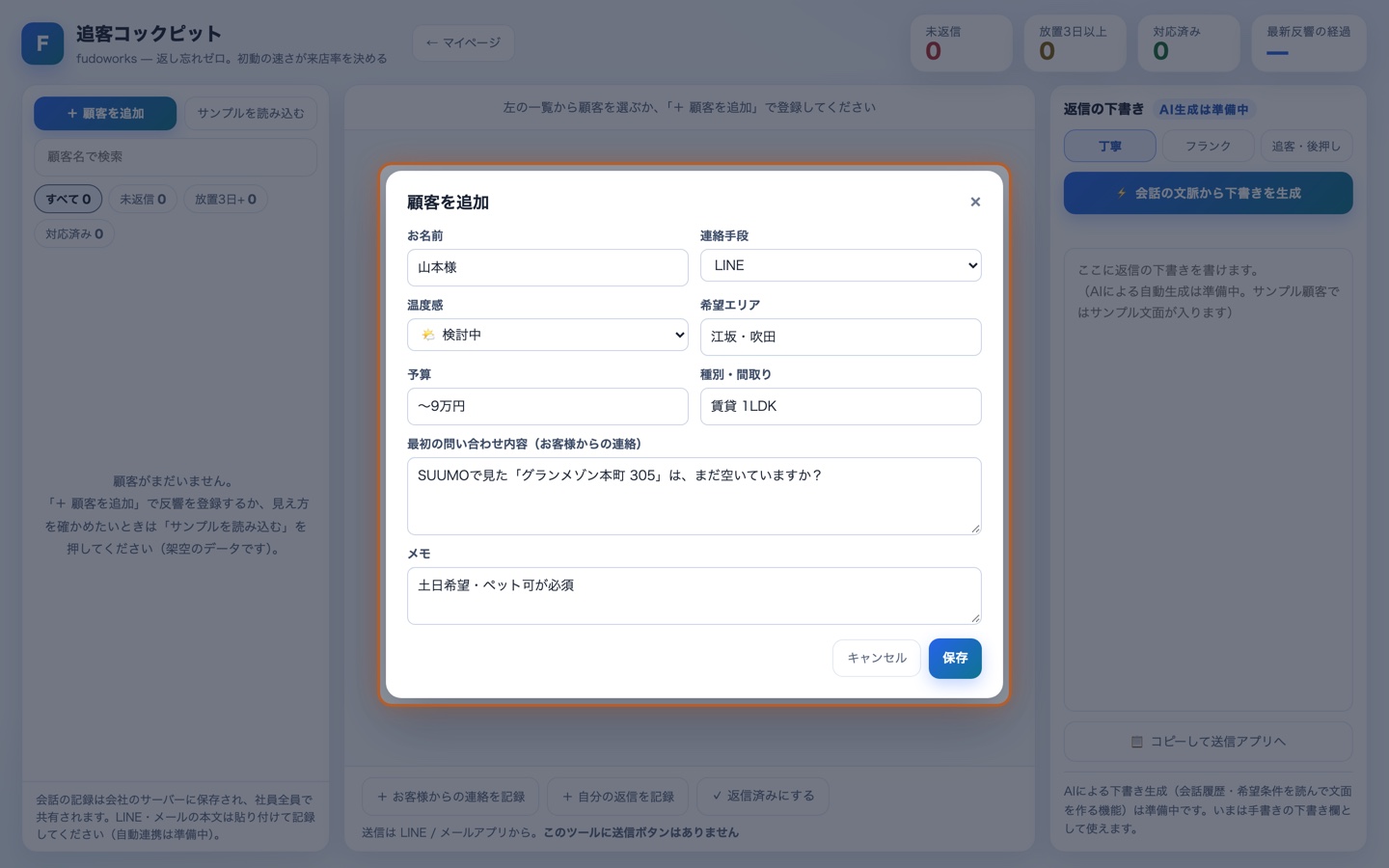
Task: Click the 最初の問い合わせ内容 text area
Action: click(694, 496)
